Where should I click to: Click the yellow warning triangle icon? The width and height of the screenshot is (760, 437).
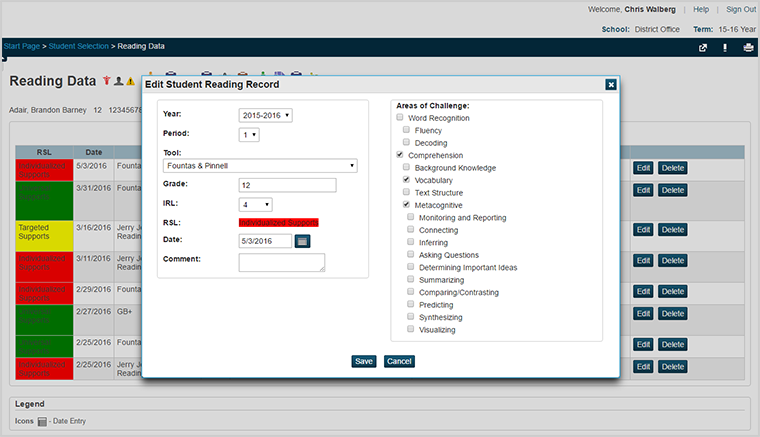point(130,80)
